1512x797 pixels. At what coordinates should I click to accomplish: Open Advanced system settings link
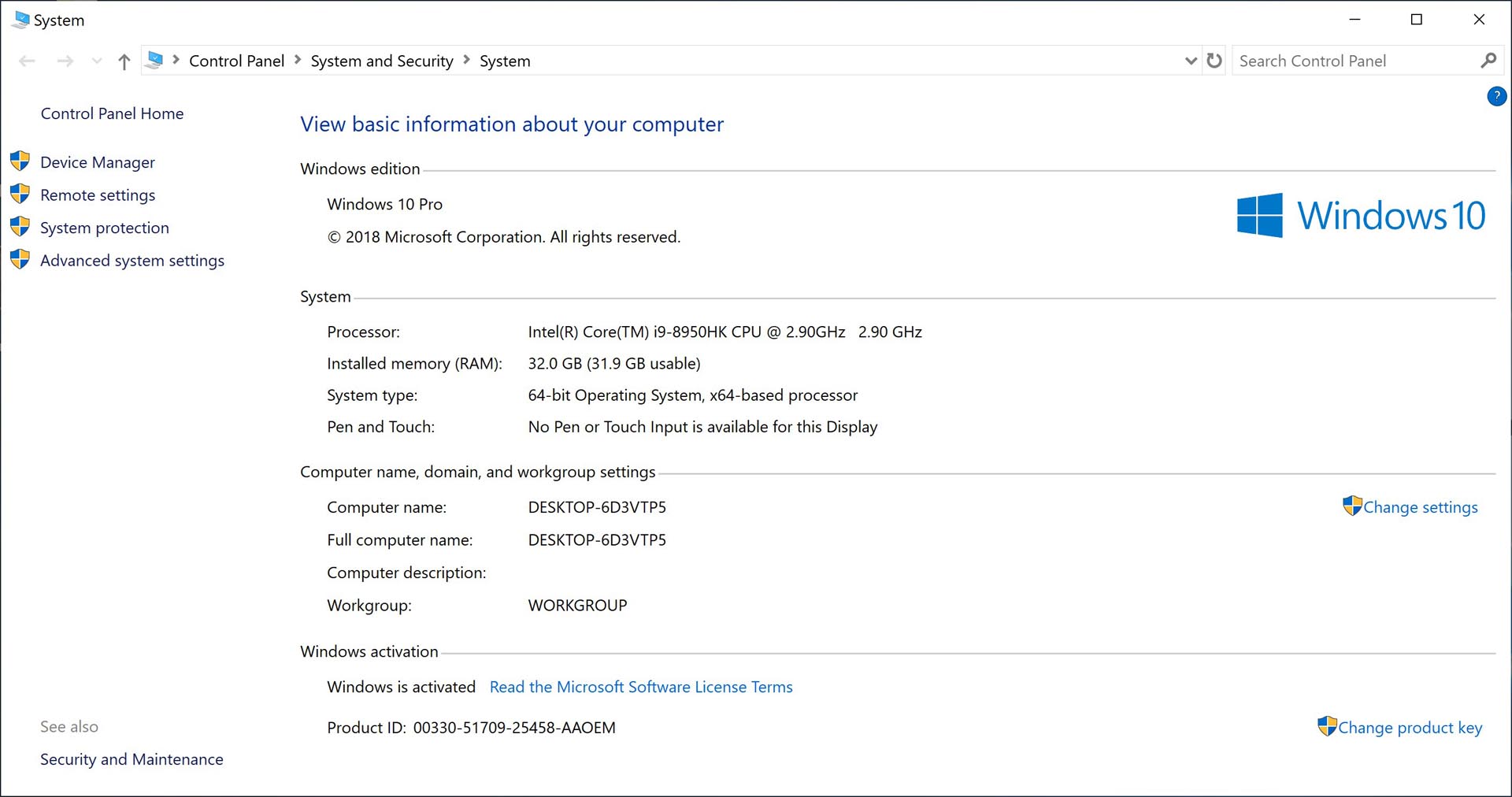(132, 261)
